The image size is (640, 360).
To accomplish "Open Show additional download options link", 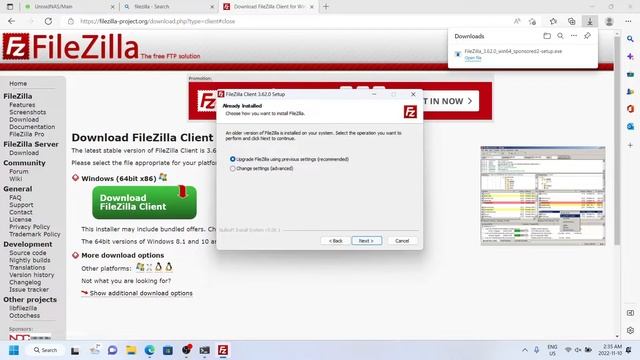I will [141, 293].
